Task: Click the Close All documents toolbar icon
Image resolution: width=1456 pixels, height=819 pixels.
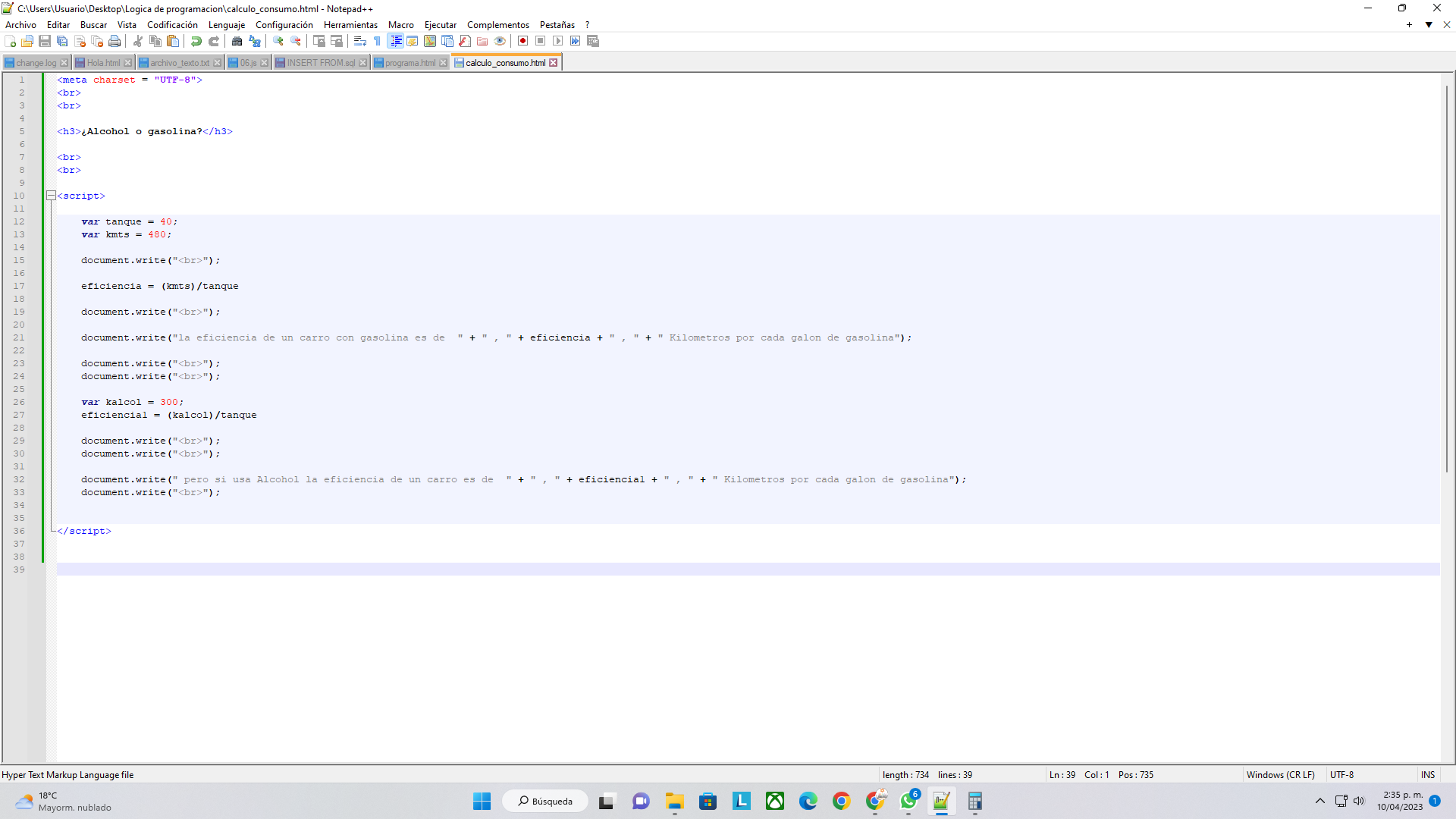Action: (x=97, y=41)
